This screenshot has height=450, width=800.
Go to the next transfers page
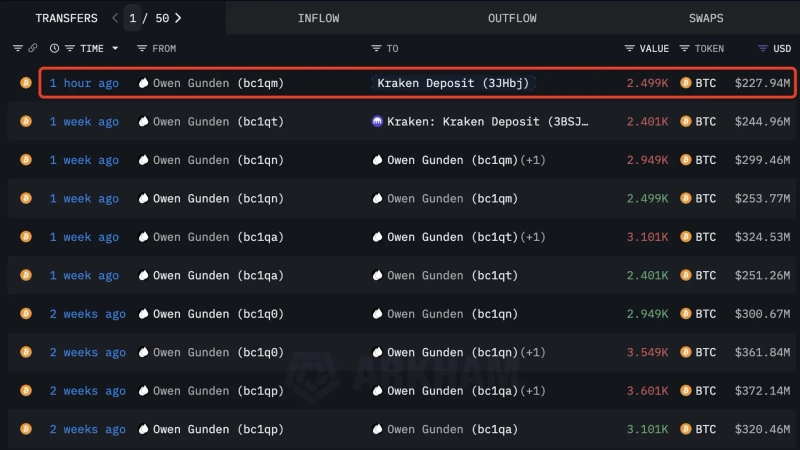tap(178, 18)
